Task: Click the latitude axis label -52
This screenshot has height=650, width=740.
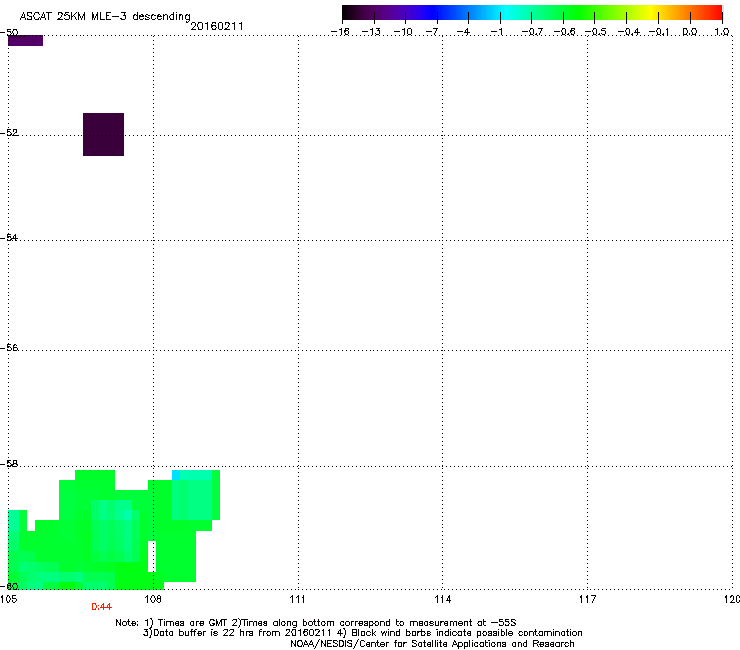Action: [x=9, y=133]
